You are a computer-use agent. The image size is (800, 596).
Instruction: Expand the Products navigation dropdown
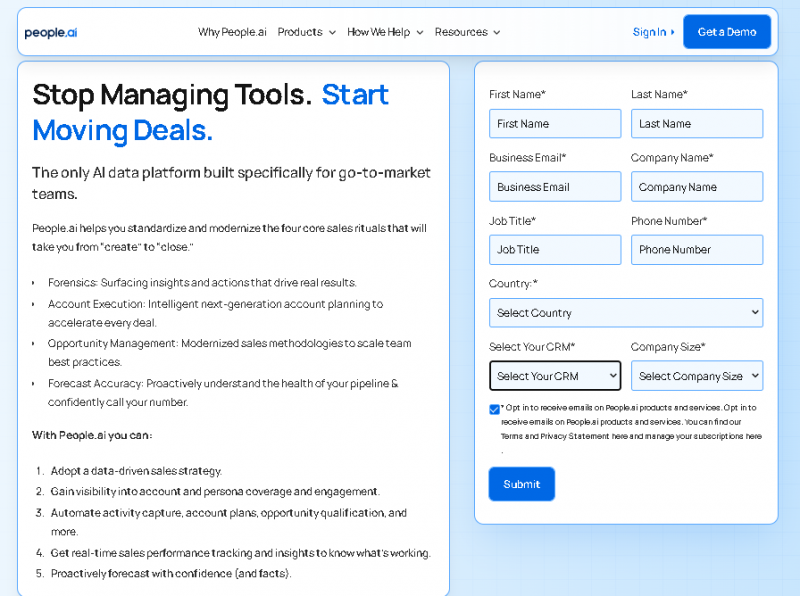point(306,32)
